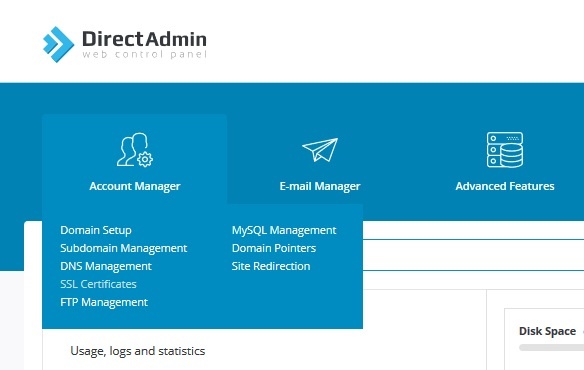Open the Account Manager users icon
This screenshot has height=370, width=584.
pyautogui.click(x=134, y=150)
